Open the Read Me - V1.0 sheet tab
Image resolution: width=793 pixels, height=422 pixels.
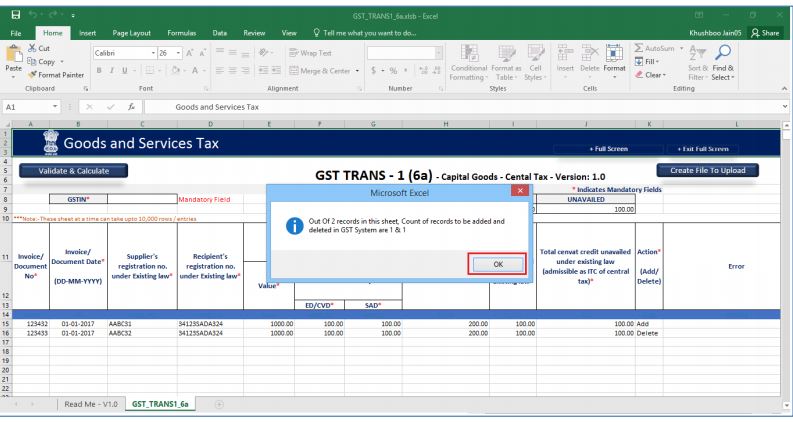[x=91, y=404]
